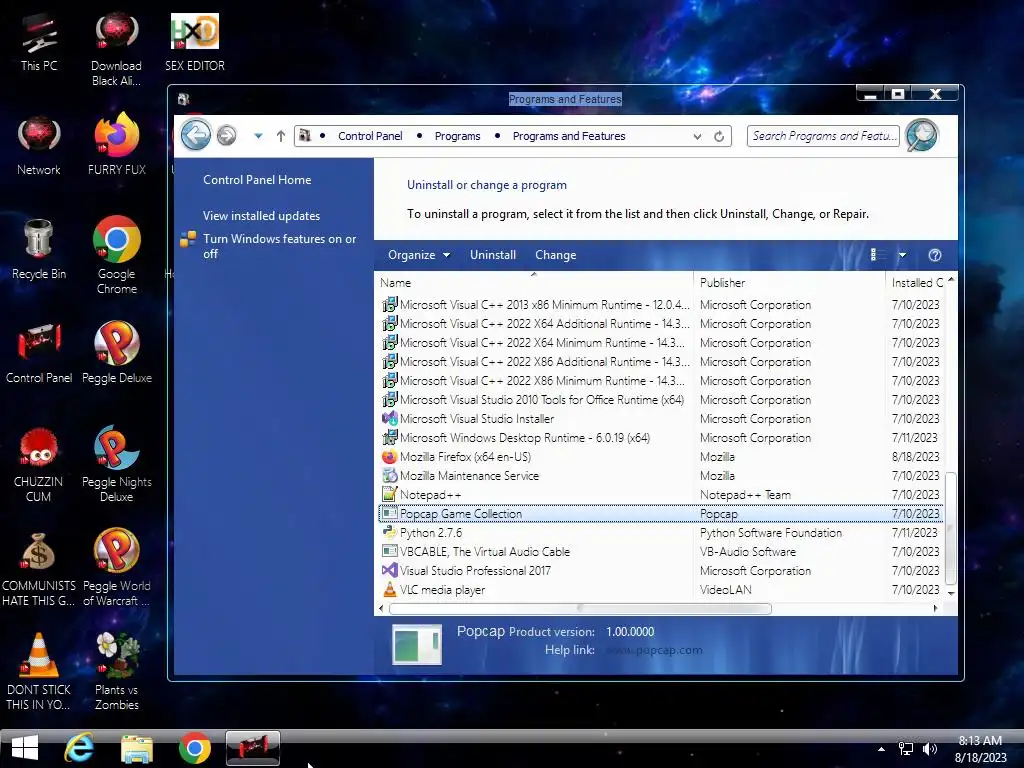Image resolution: width=1024 pixels, height=768 pixels.
Task: Open the SEX EDITOR HxD desktop icon
Action: [195, 42]
